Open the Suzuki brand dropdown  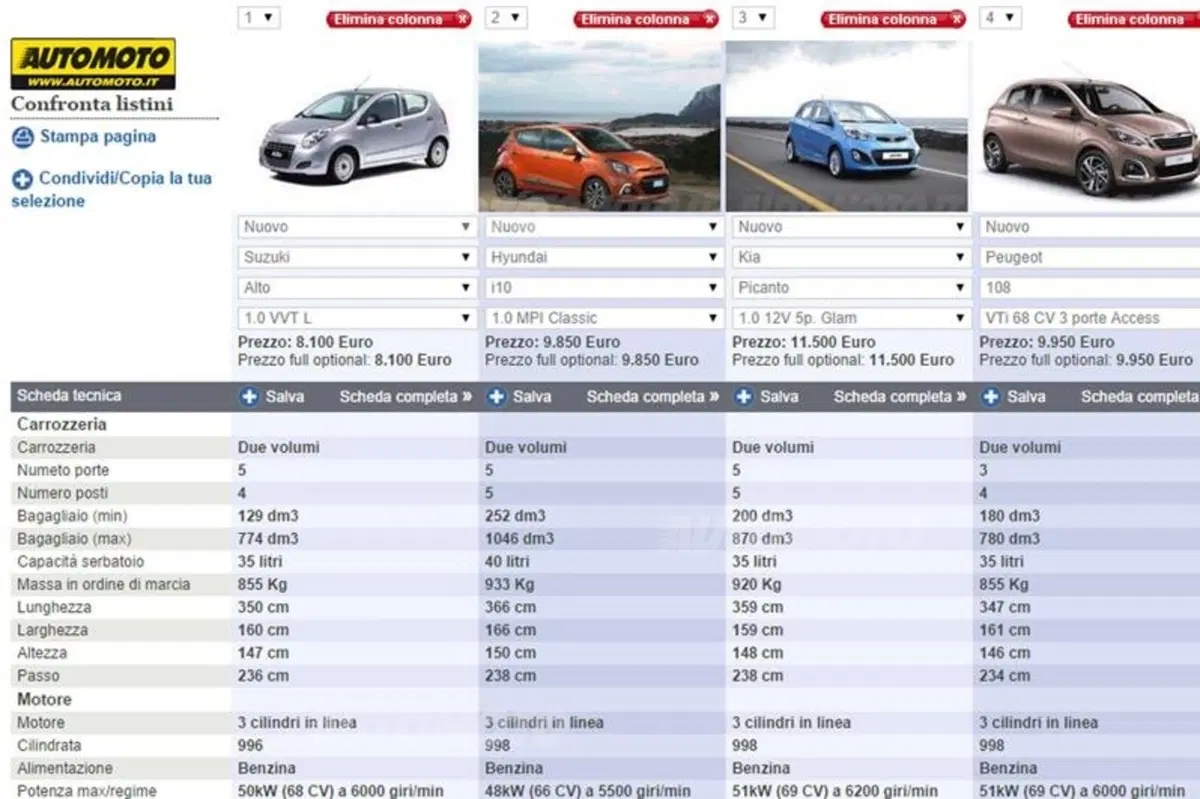coord(356,257)
